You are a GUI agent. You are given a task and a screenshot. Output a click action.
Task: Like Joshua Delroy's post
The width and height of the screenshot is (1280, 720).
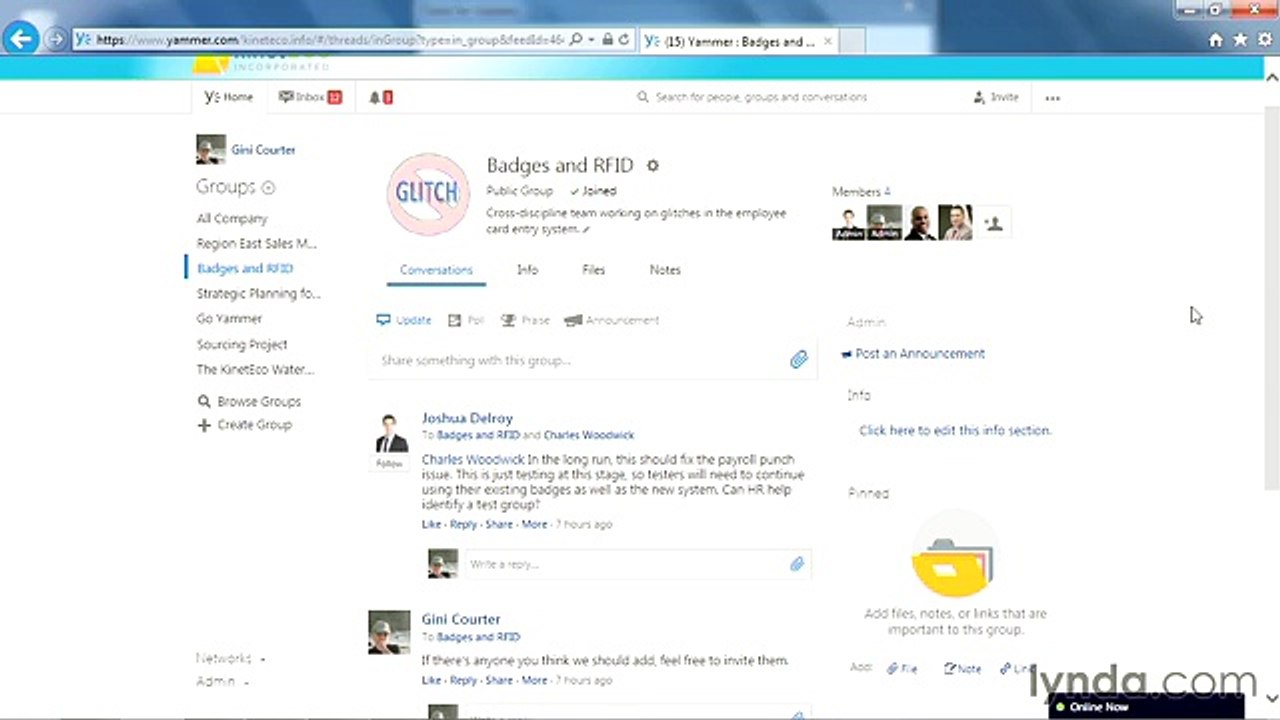click(431, 524)
